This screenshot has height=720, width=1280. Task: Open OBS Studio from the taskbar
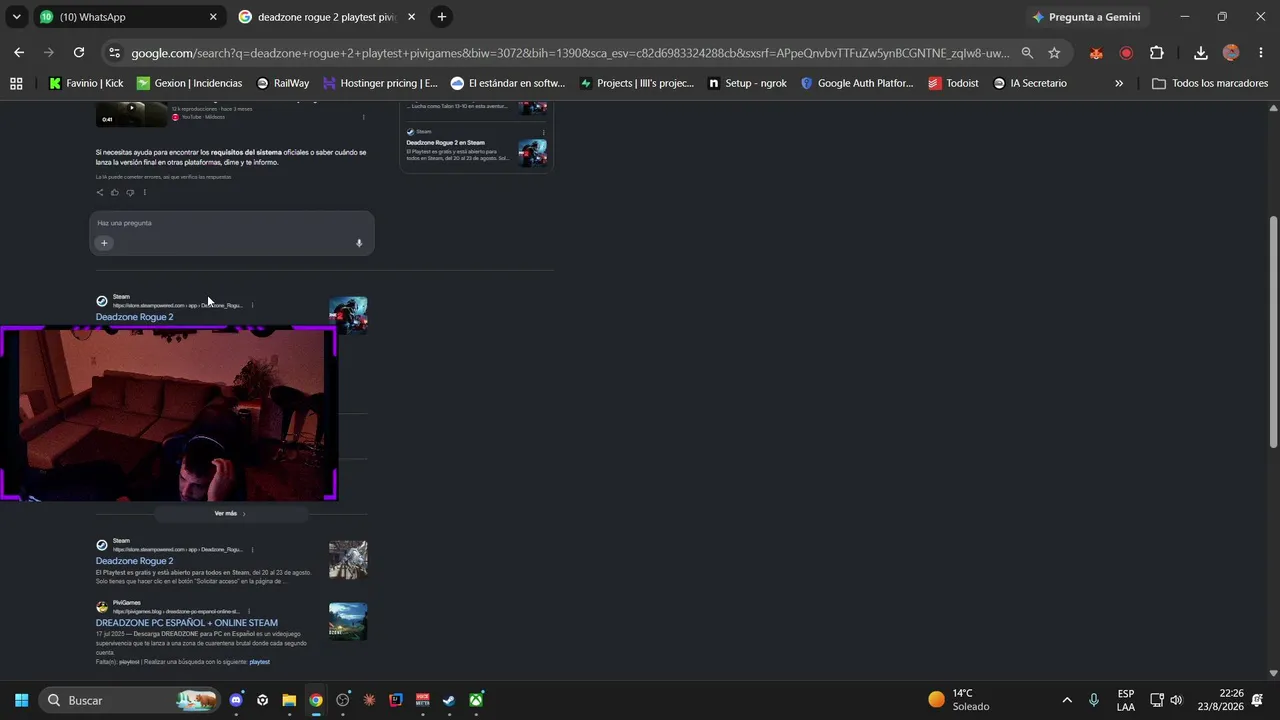point(343,700)
